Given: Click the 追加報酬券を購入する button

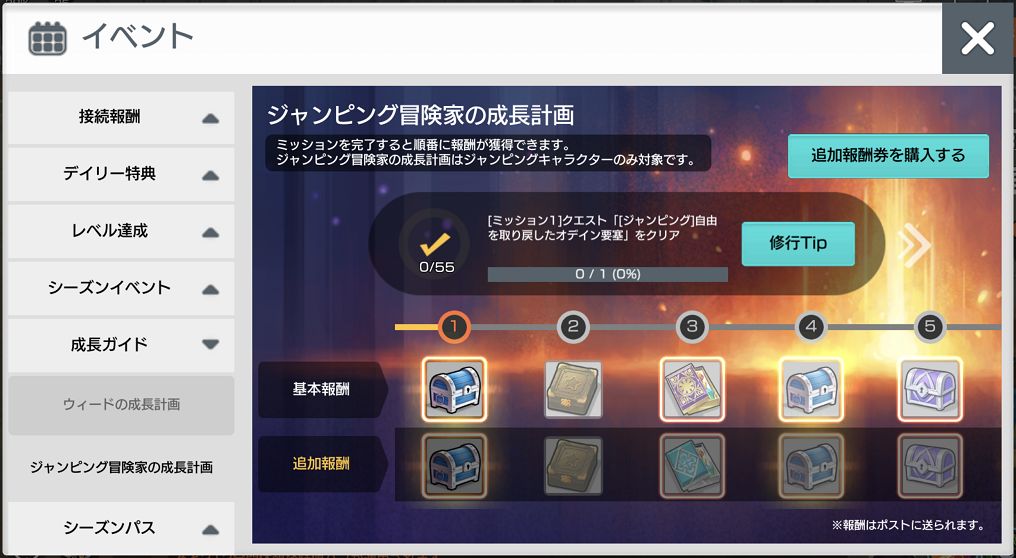Looking at the screenshot, I should click(888, 156).
